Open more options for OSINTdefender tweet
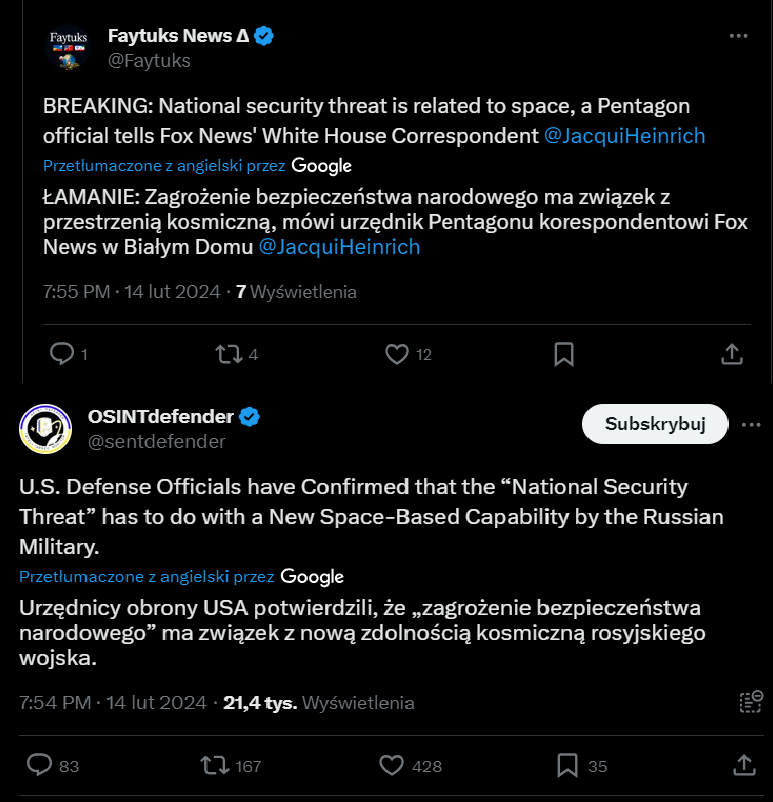This screenshot has width=773, height=802. 751,424
